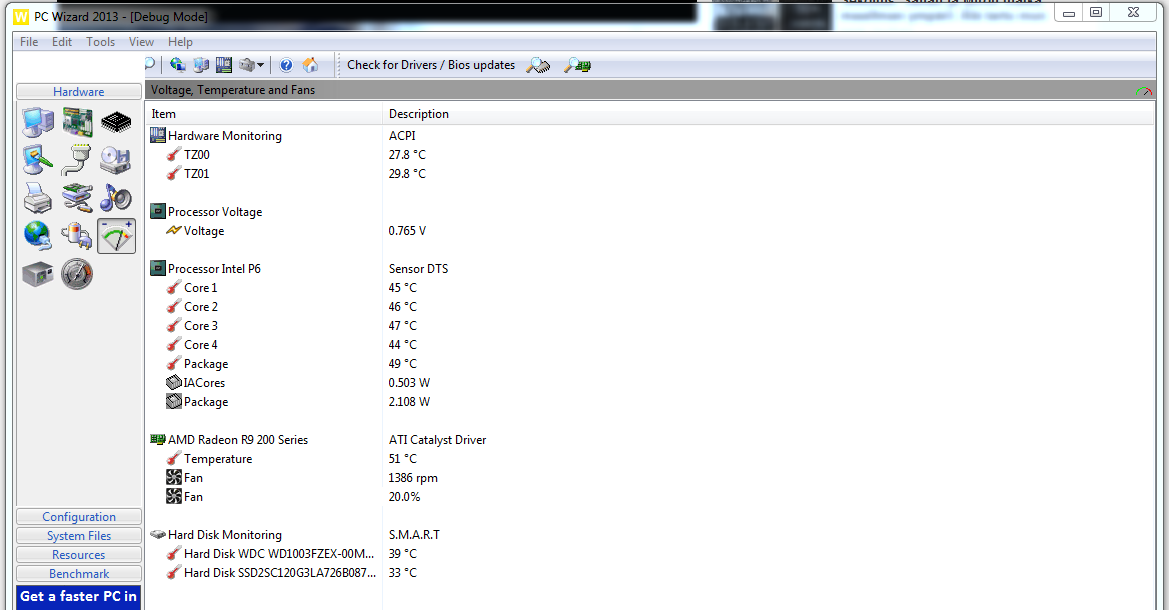Open the Printers icon in Hardware panel
1169x610 pixels.
click(x=38, y=198)
